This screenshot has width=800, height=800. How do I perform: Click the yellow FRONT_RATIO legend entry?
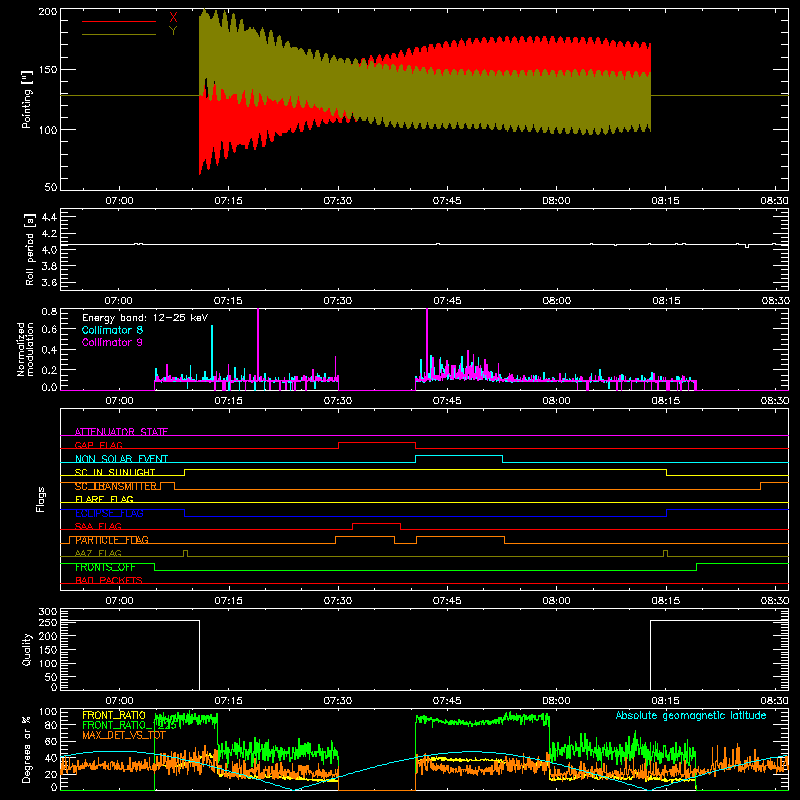pyautogui.click(x=114, y=715)
